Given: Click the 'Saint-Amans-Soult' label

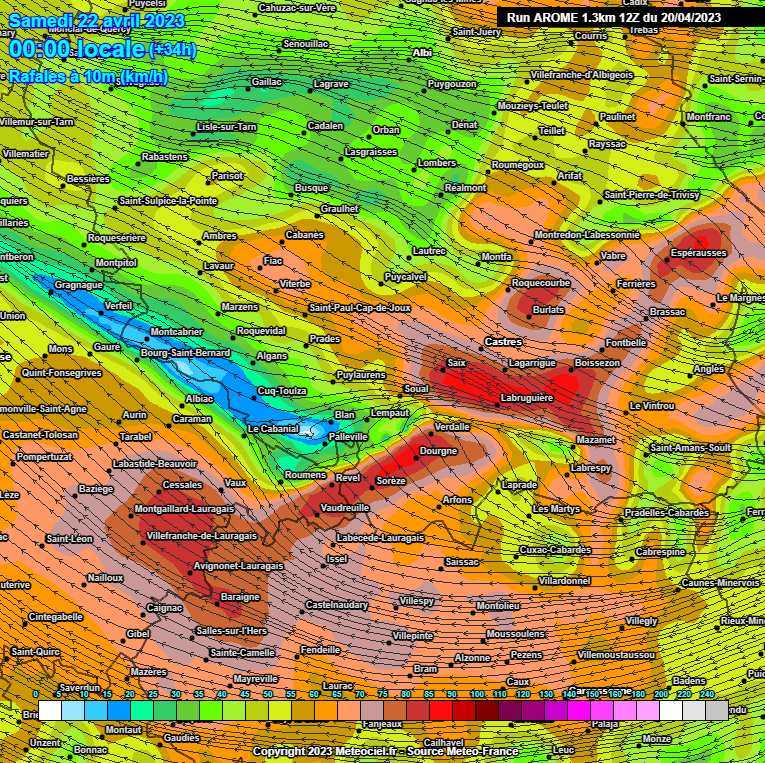Looking at the screenshot, I should (690, 447).
